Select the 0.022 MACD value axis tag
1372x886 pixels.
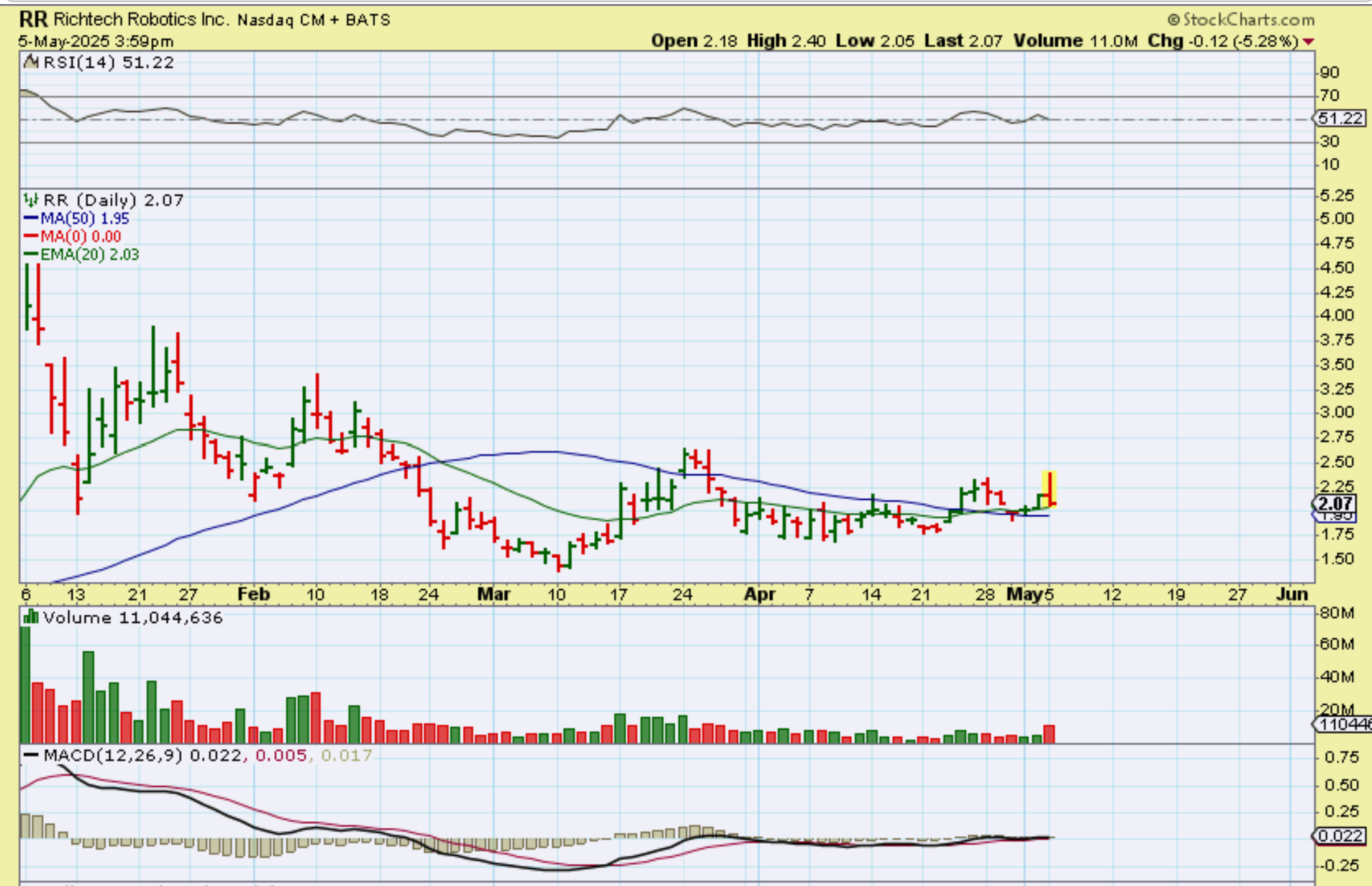[1340, 835]
